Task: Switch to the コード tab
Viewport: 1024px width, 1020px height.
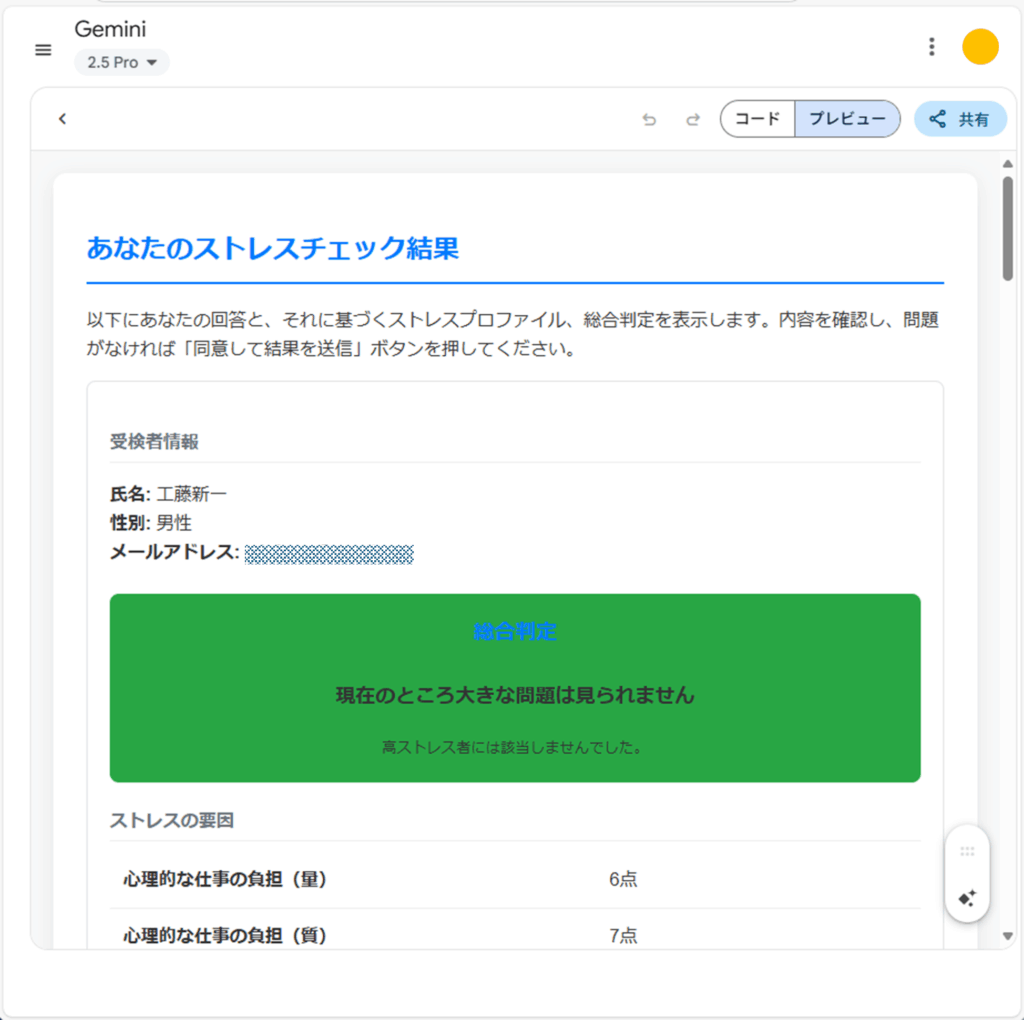Action: [758, 119]
